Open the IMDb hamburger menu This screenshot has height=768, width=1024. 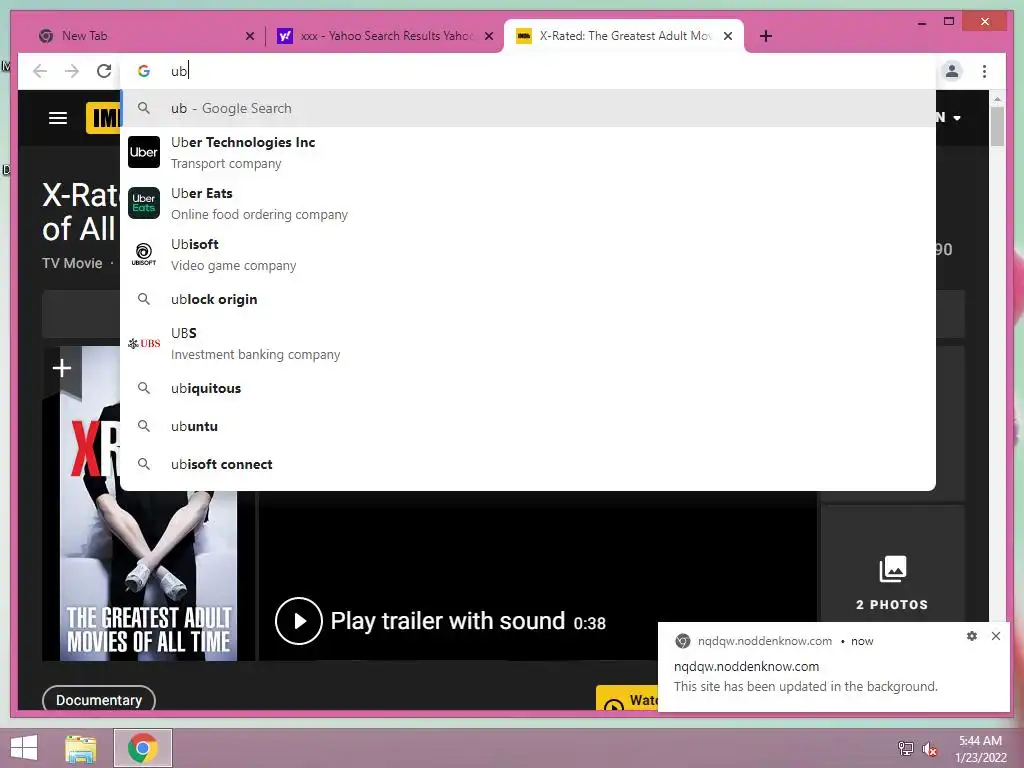coord(58,118)
